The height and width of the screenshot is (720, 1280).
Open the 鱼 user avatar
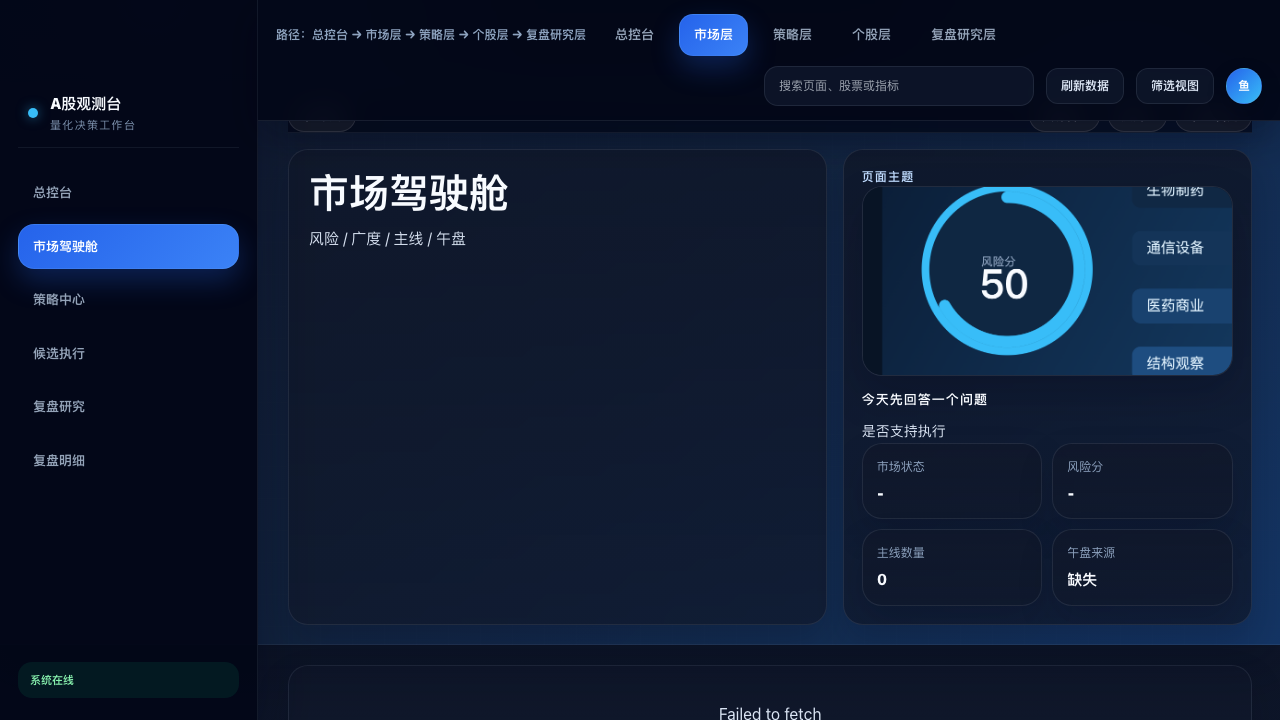(1244, 86)
